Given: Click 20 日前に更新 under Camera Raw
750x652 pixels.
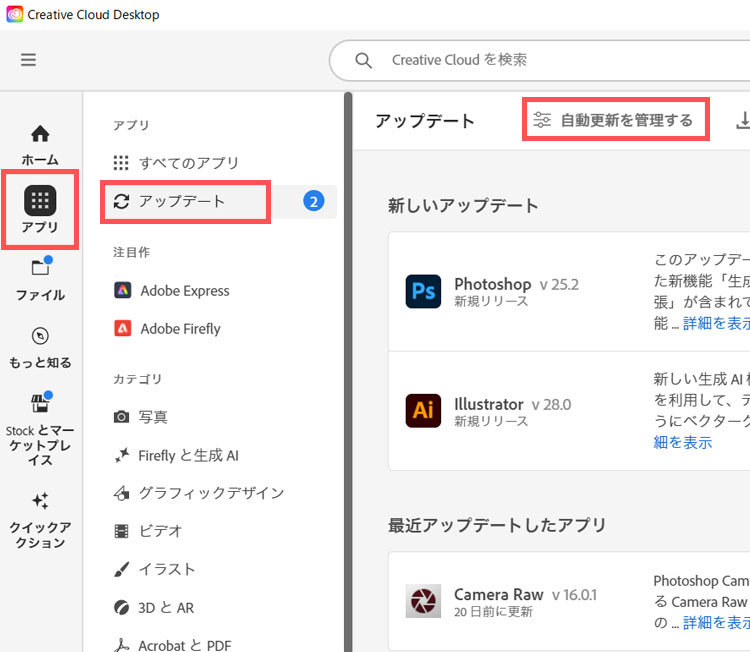Looking at the screenshot, I should [x=493, y=612].
